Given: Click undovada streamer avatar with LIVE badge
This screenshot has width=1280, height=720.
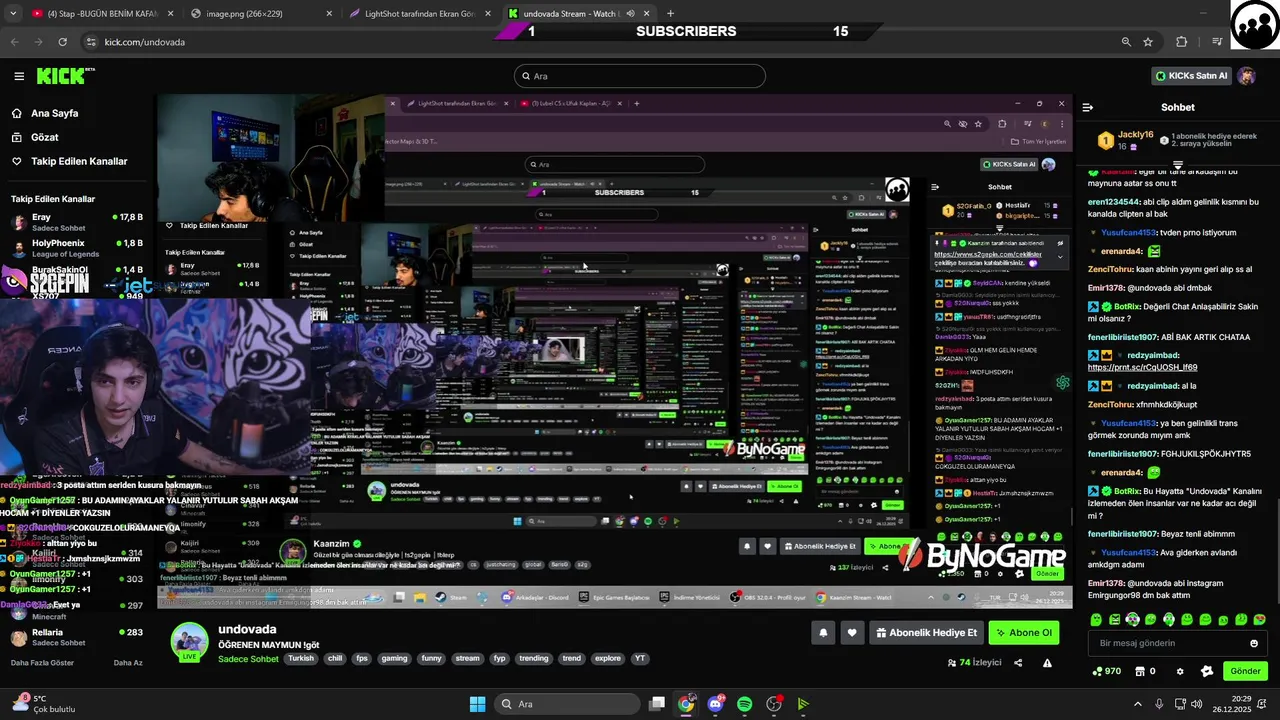Looking at the screenshot, I should [189, 641].
